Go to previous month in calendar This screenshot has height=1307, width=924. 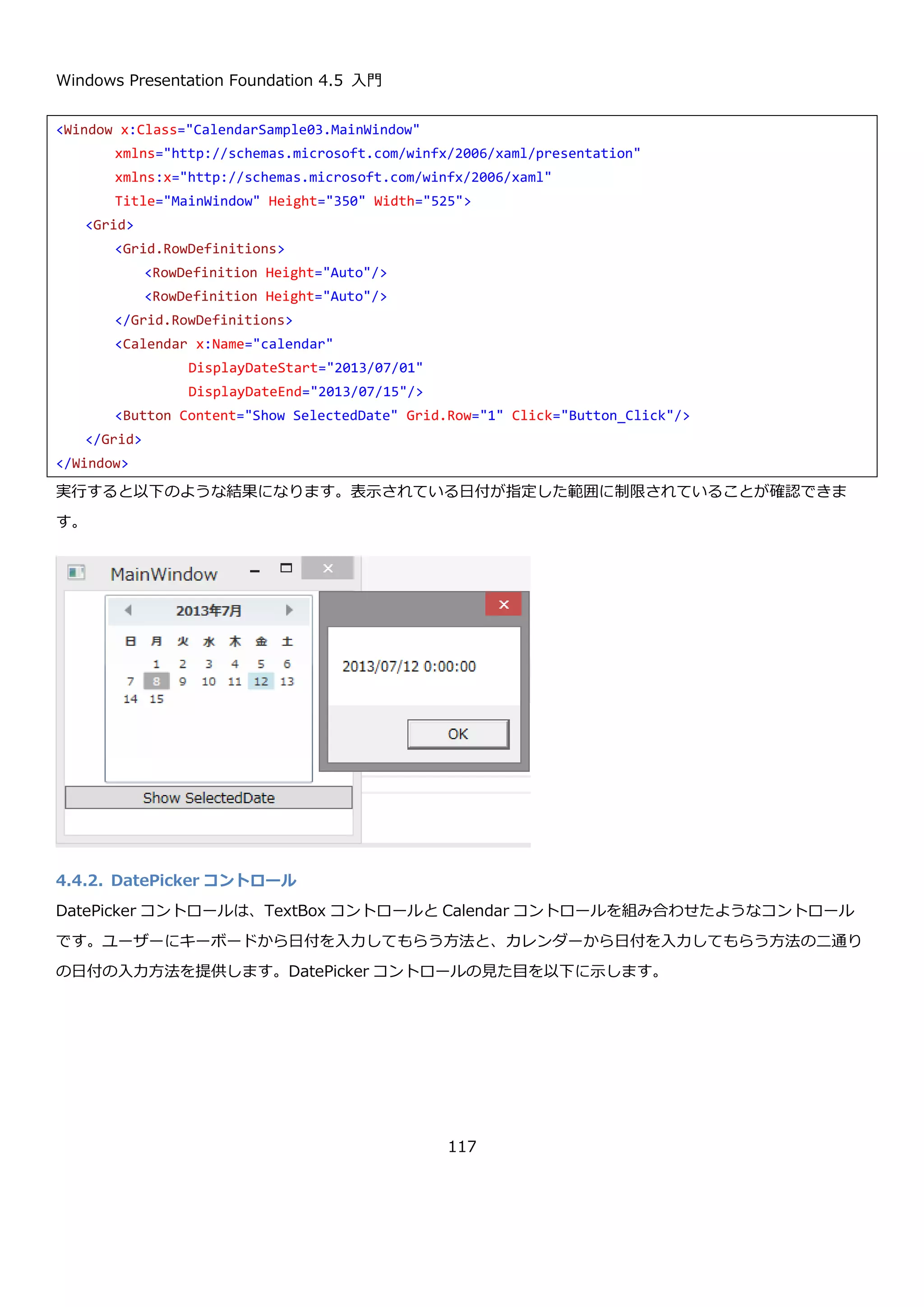[128, 610]
